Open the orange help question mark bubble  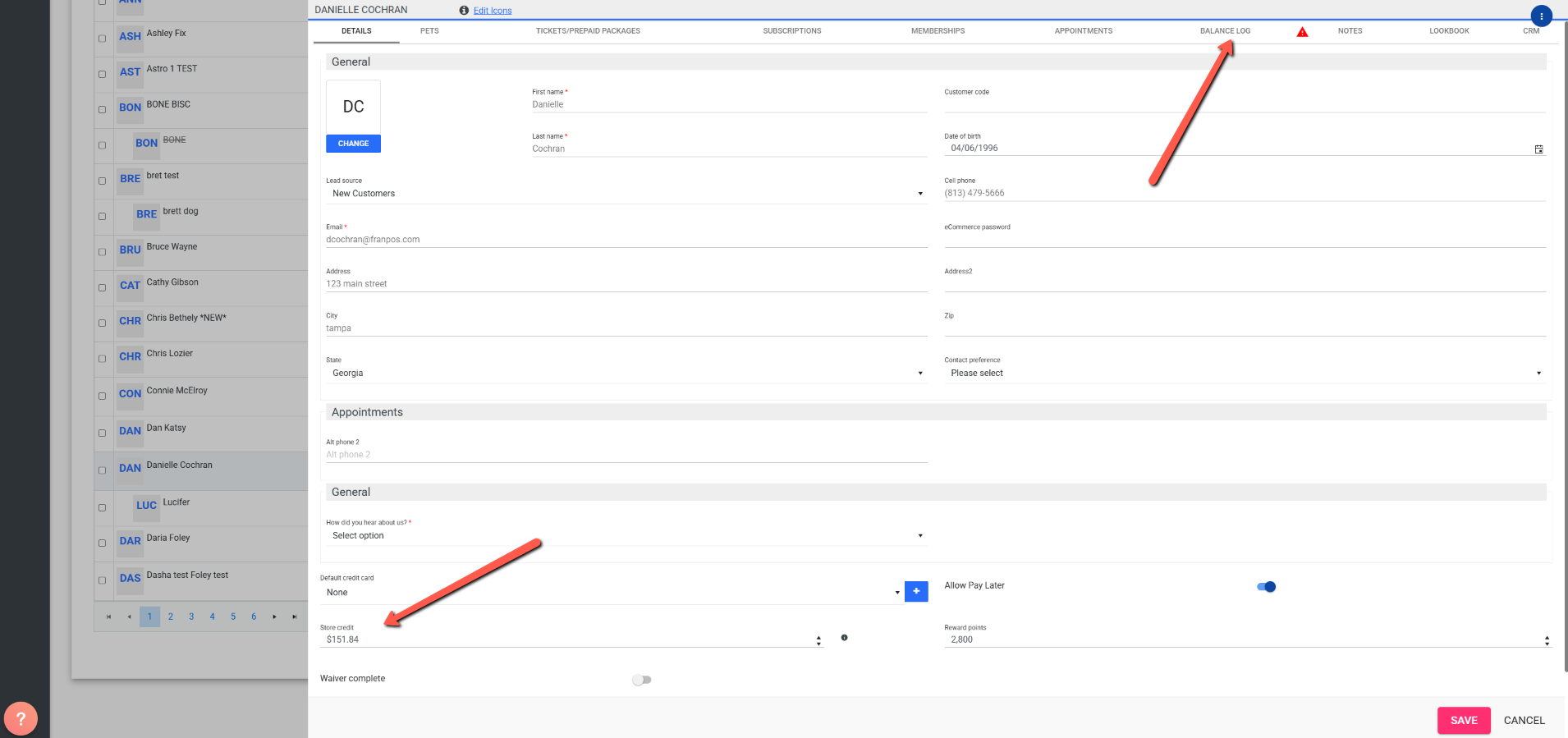pyautogui.click(x=21, y=718)
